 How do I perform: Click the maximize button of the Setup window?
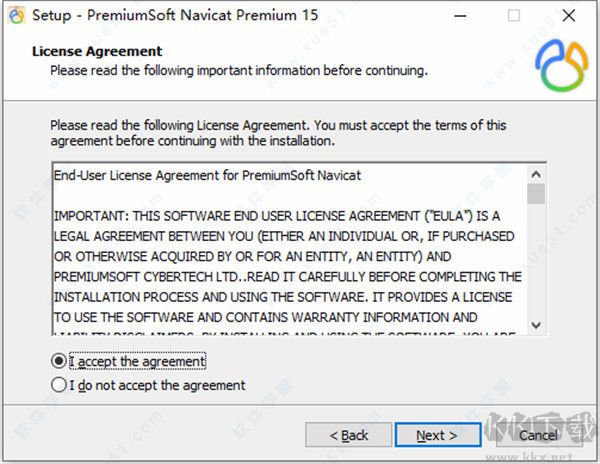click(x=514, y=16)
